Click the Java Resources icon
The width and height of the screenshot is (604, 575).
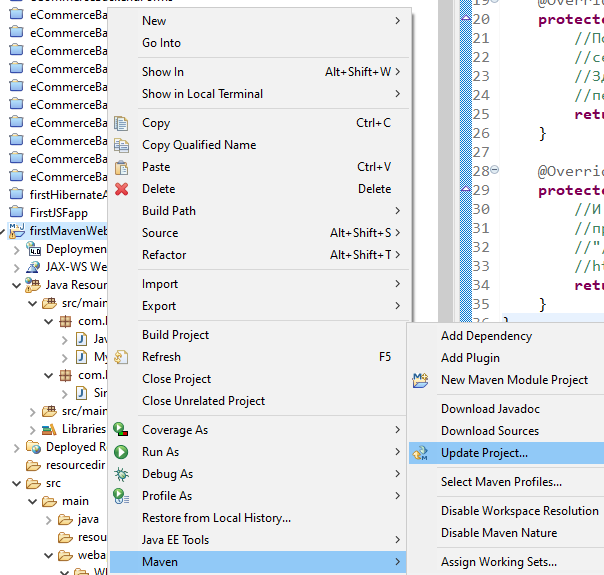click(x=33, y=285)
